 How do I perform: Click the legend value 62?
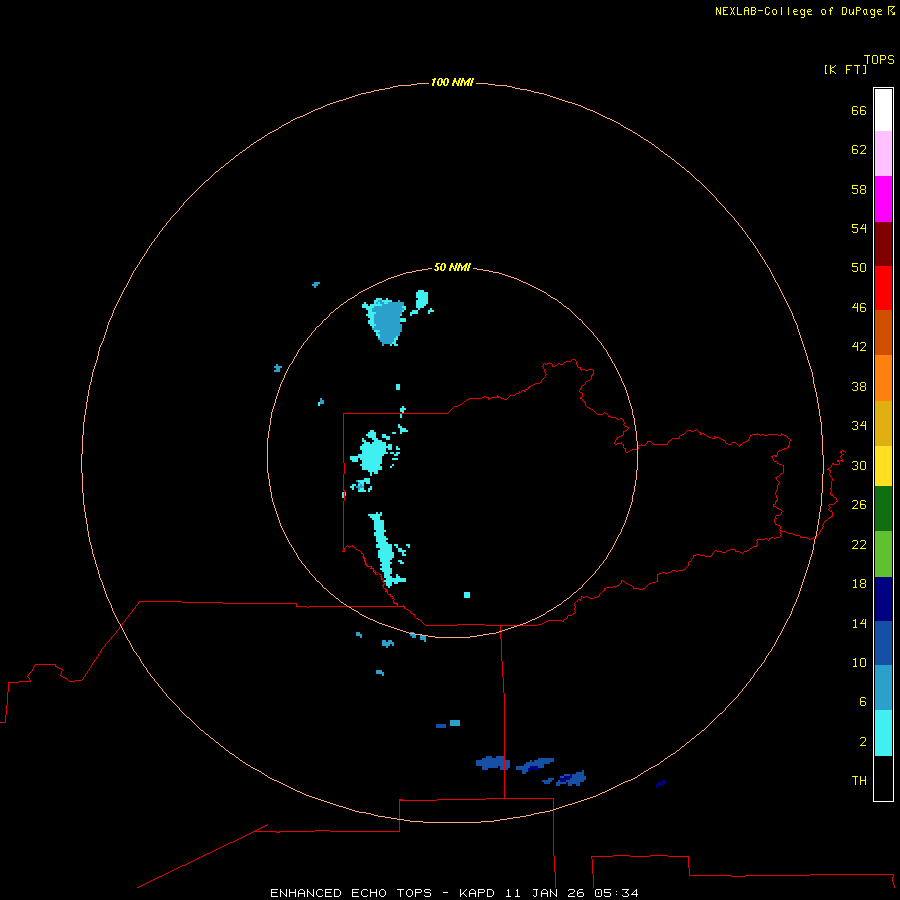tap(859, 150)
